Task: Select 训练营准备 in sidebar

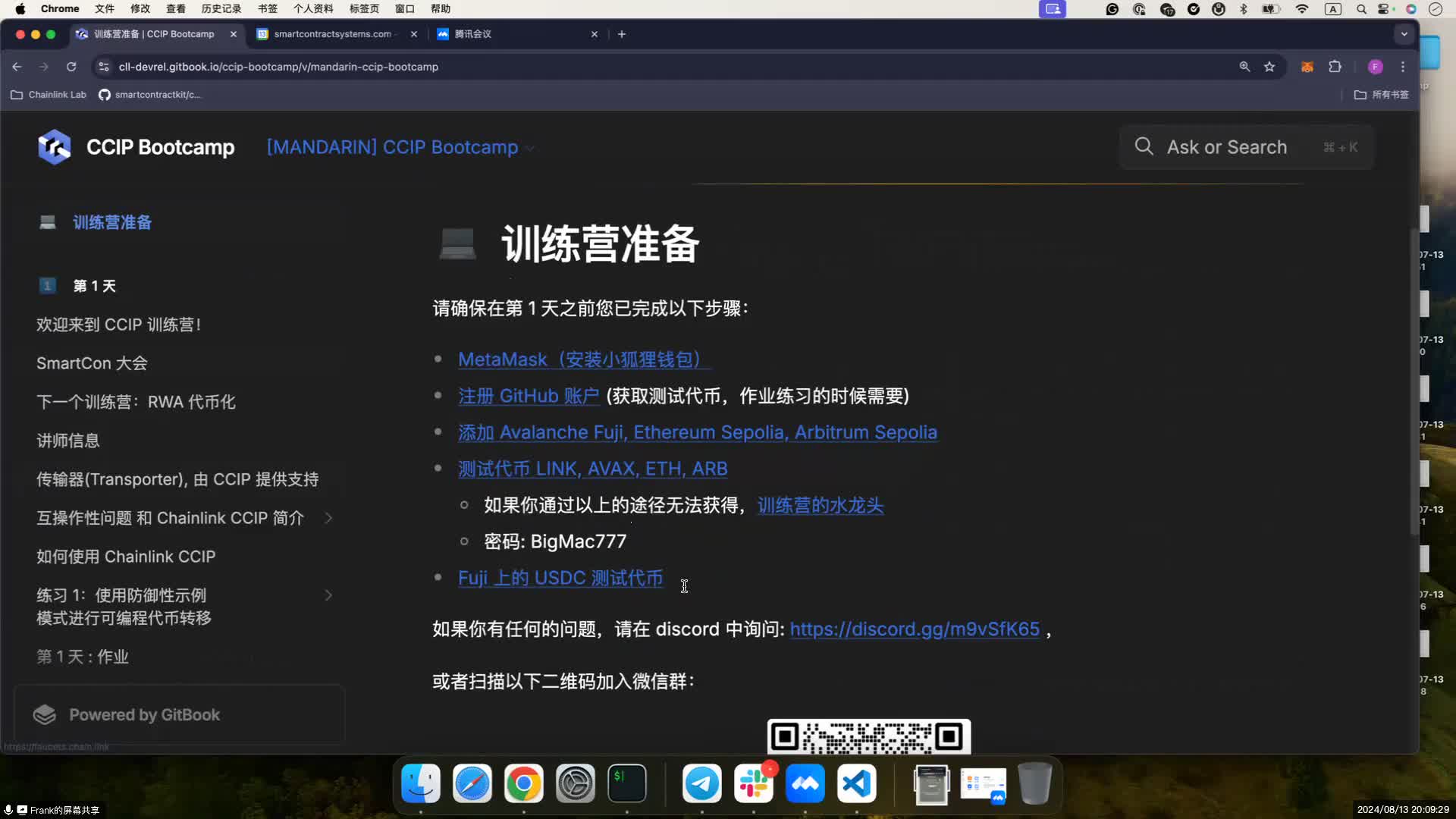Action: 111,222
